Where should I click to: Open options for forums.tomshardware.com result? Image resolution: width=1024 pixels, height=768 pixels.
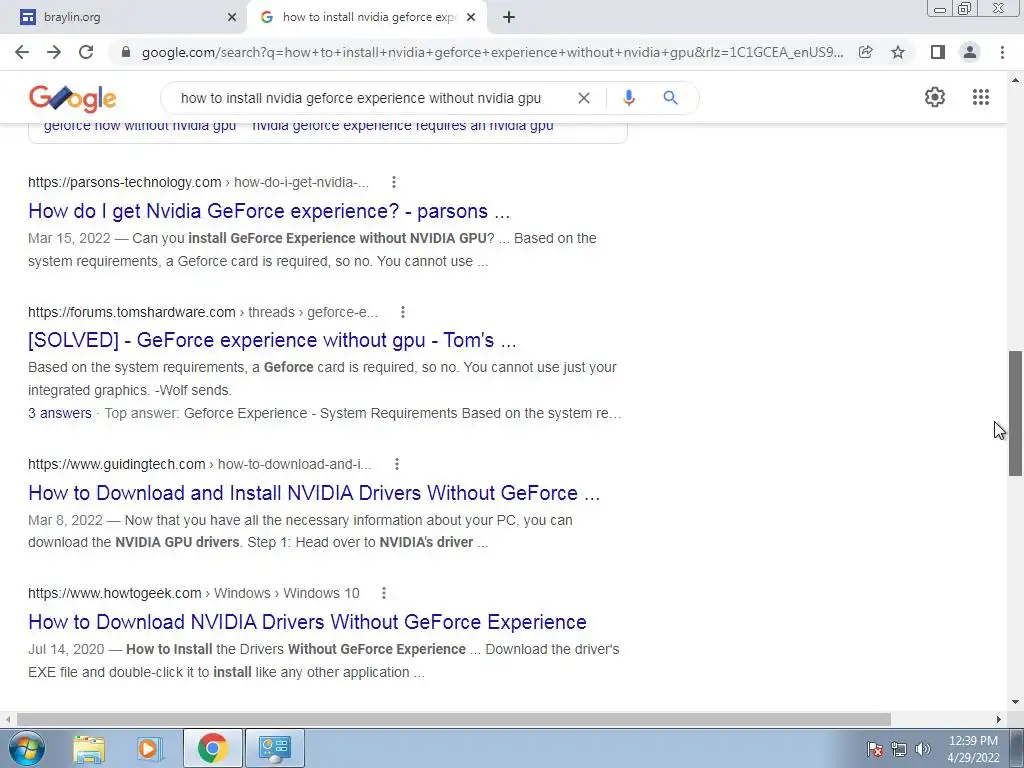403,312
